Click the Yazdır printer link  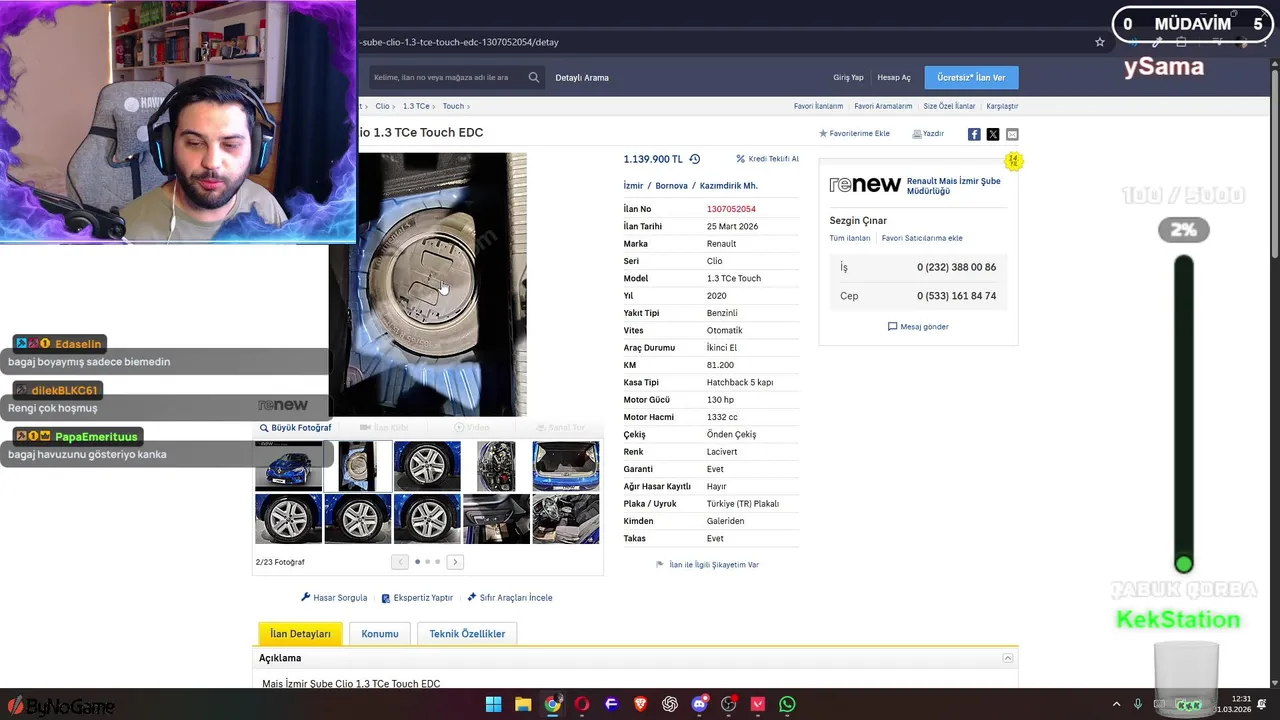point(928,133)
